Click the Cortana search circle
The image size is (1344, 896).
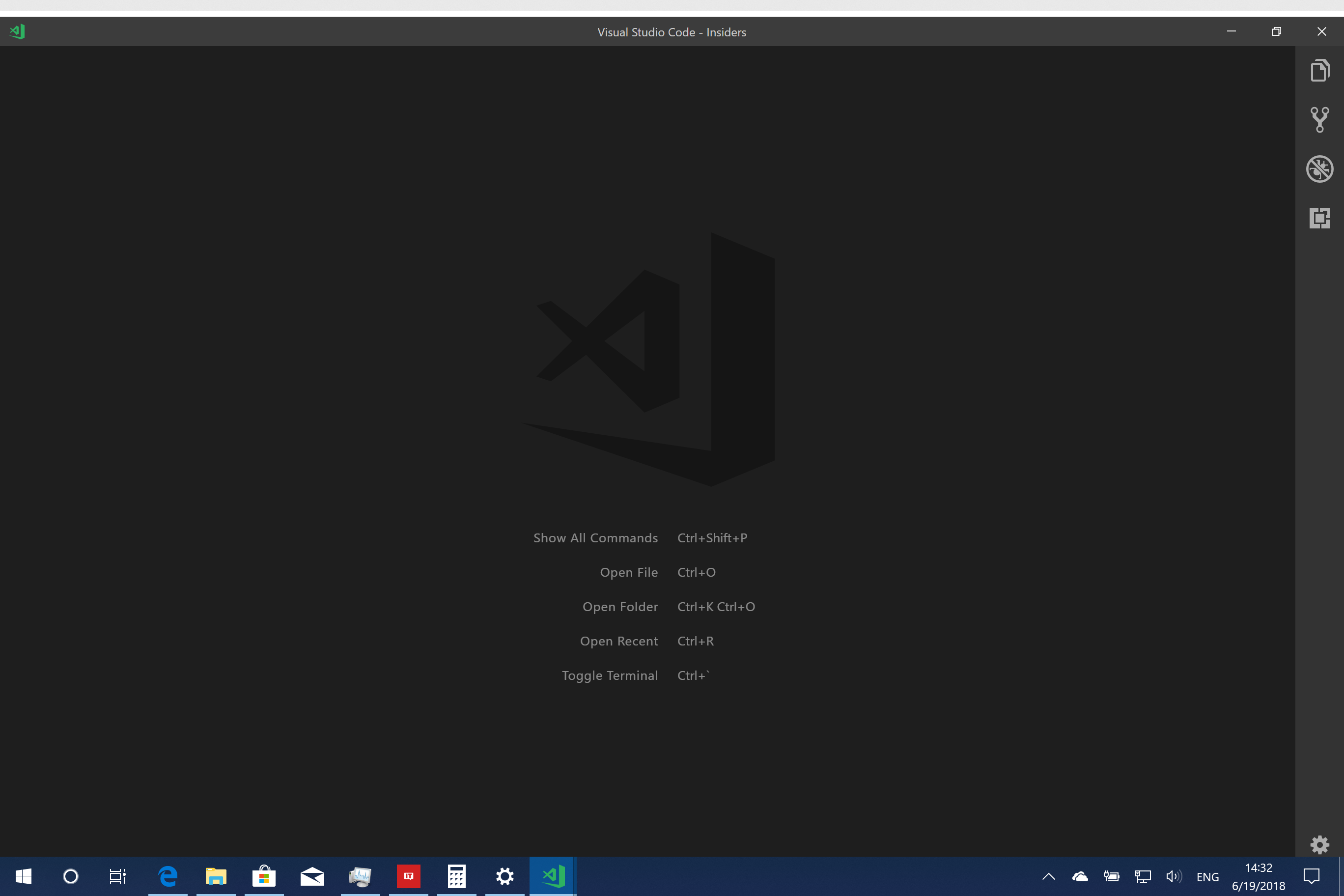[x=70, y=876]
